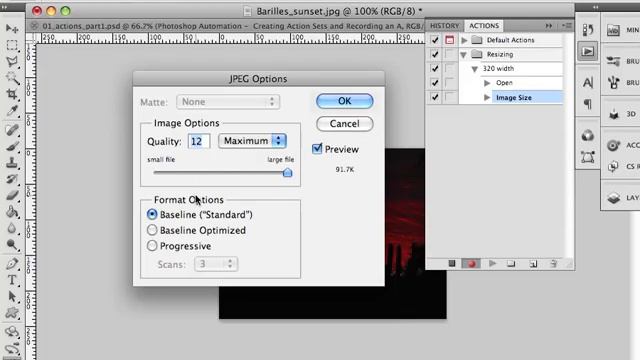The image size is (640, 360).
Task: Open the Paragraph panel icon
Action: click(x=588, y=104)
